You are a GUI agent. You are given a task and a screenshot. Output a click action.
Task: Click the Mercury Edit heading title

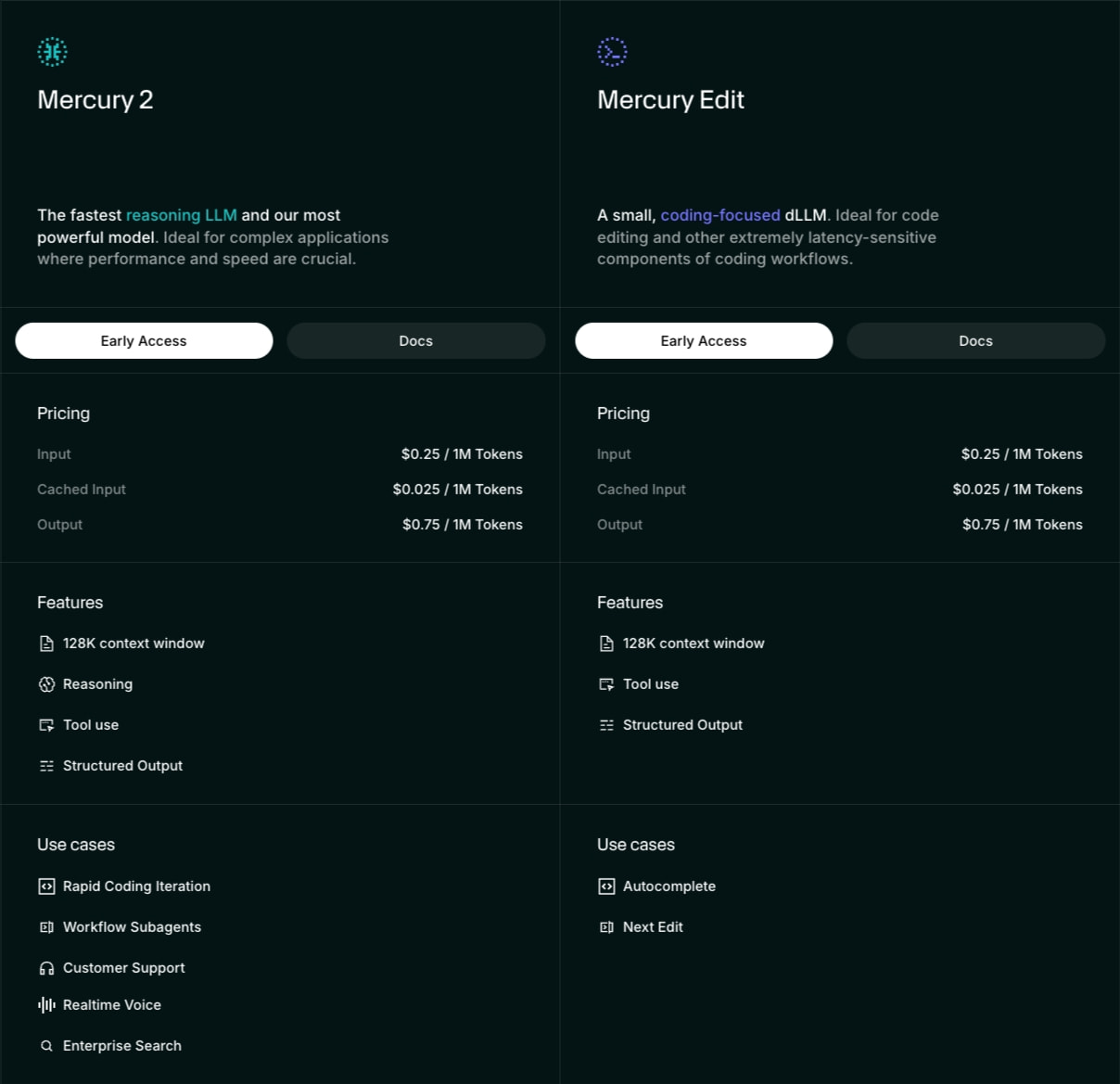point(670,99)
